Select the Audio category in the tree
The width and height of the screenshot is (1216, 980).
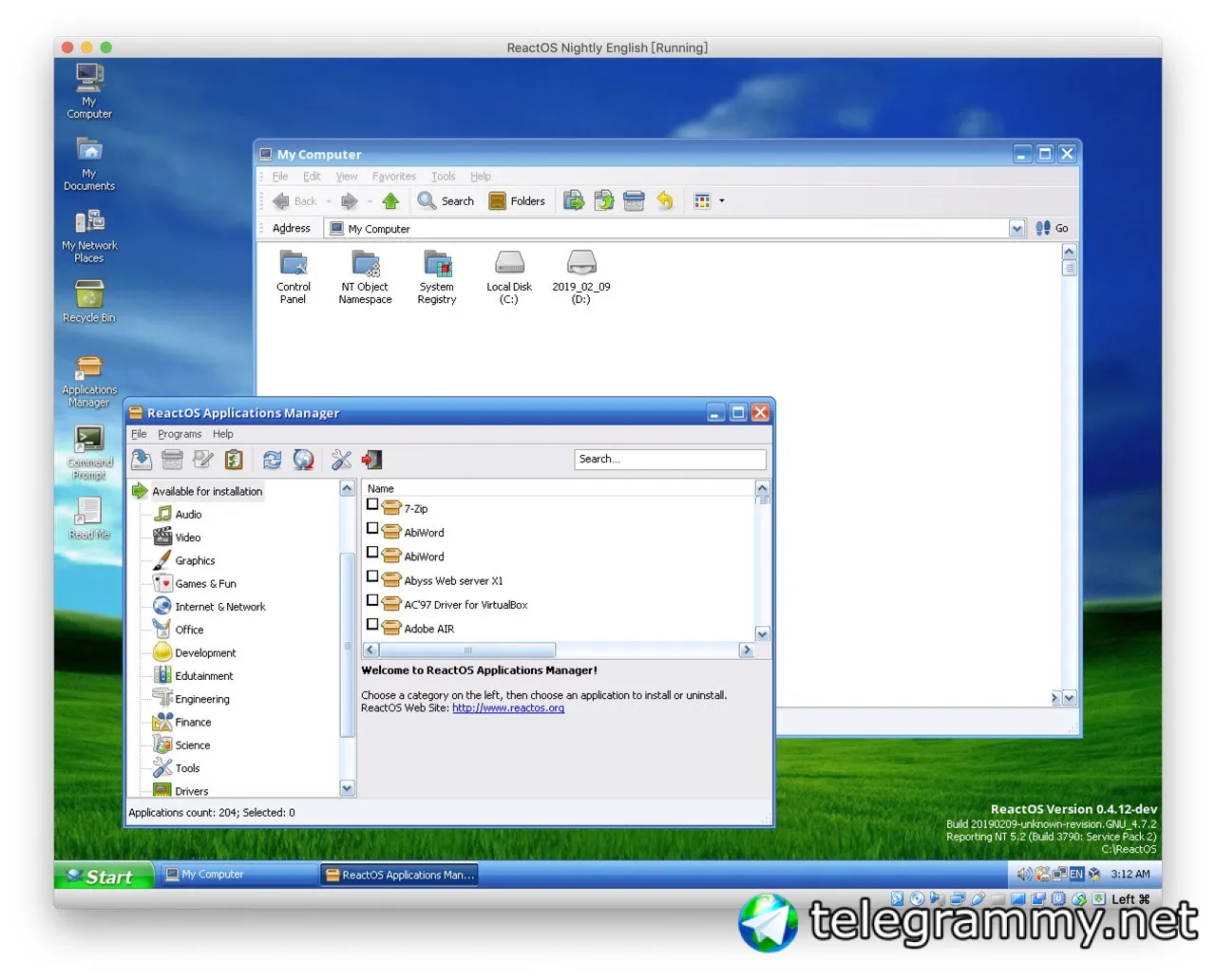click(188, 515)
